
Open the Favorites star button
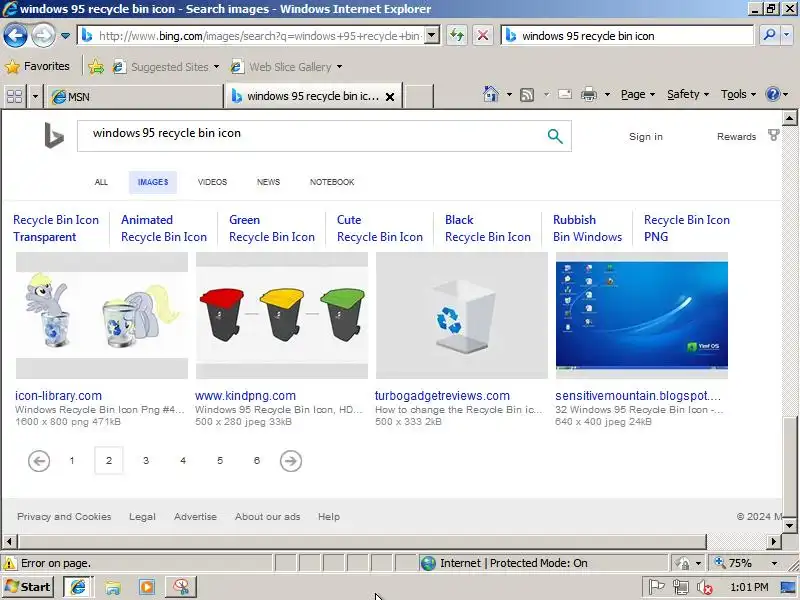click(37, 66)
